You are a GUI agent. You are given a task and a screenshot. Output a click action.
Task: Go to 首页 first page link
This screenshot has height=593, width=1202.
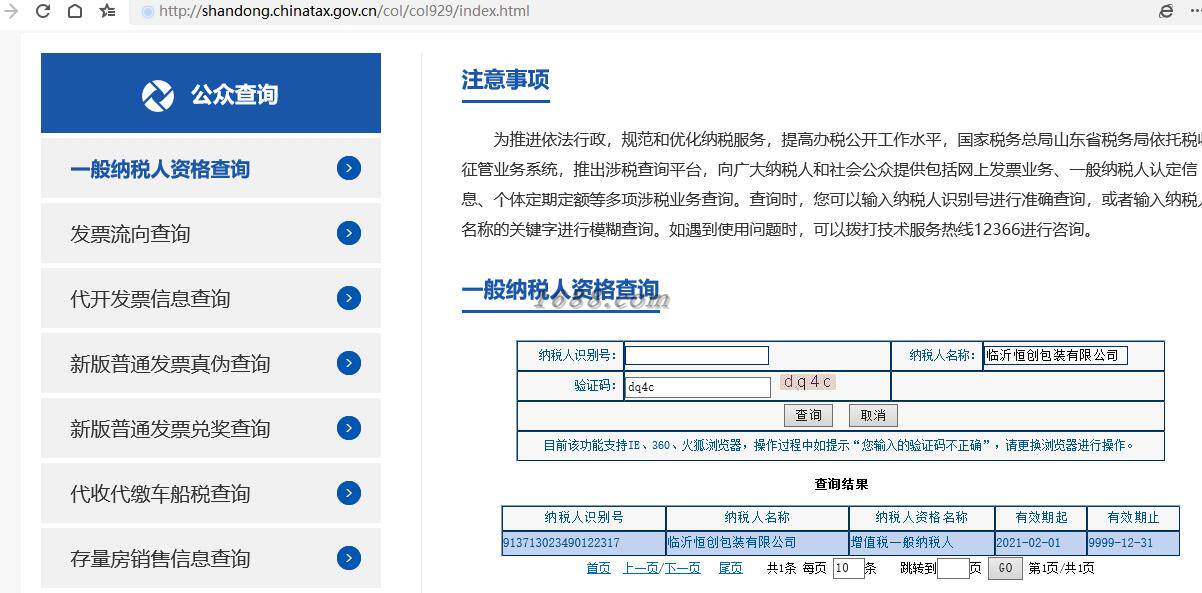pyautogui.click(x=598, y=568)
